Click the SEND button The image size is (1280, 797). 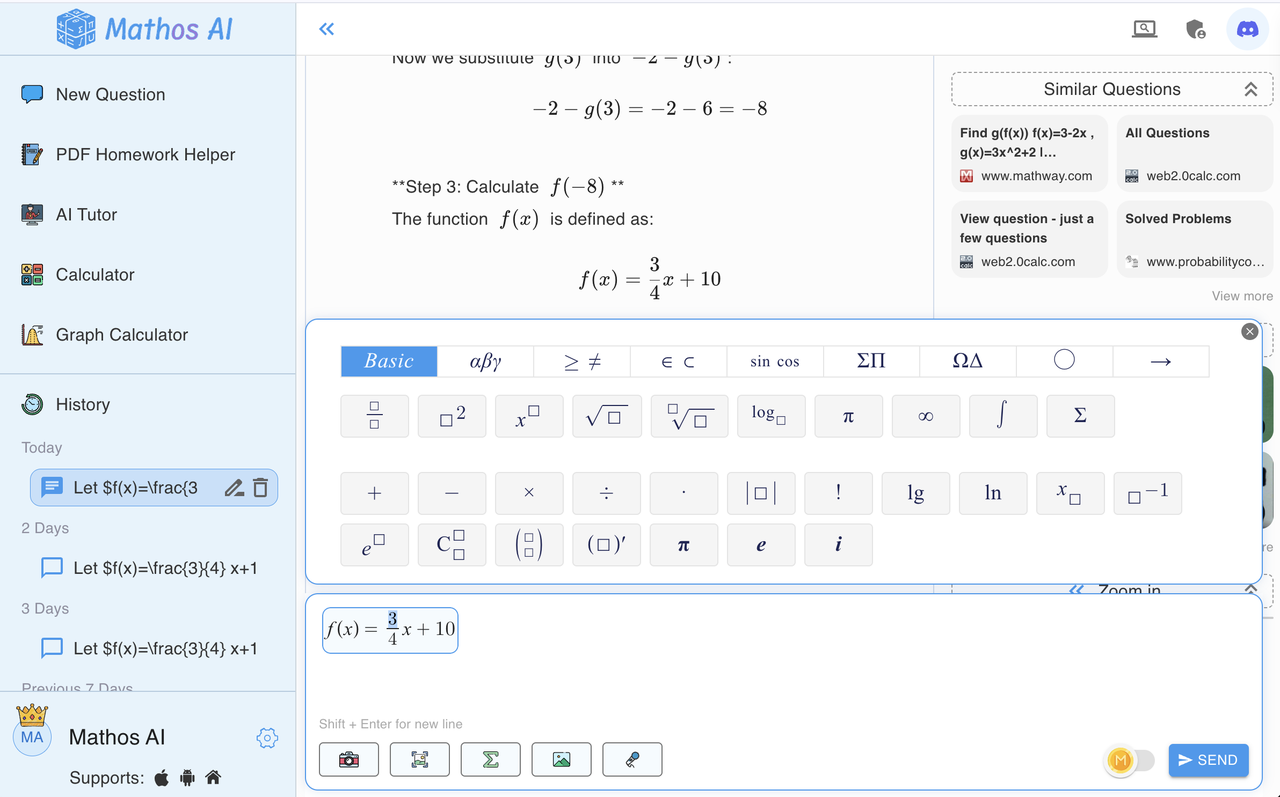1208,760
